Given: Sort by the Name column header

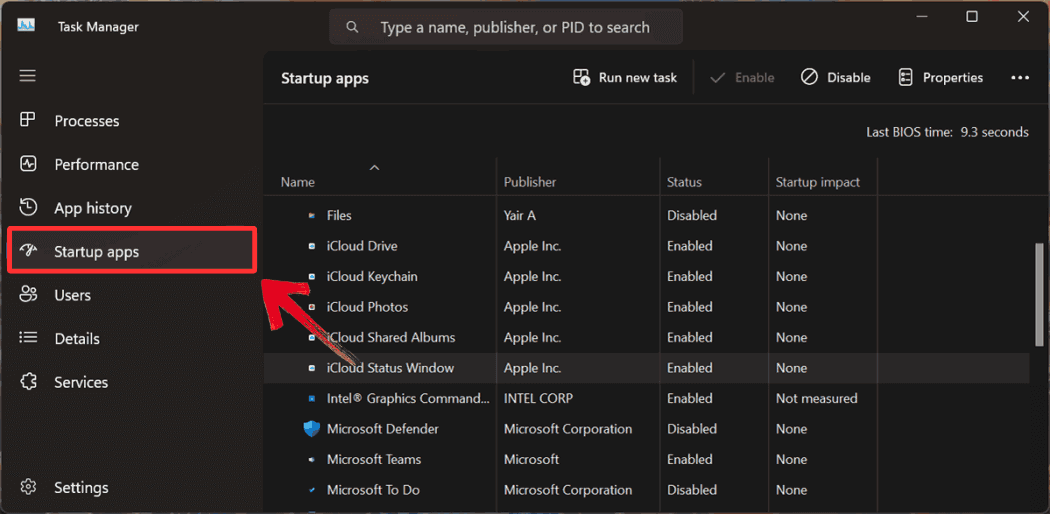Looking at the screenshot, I should tap(382, 182).
